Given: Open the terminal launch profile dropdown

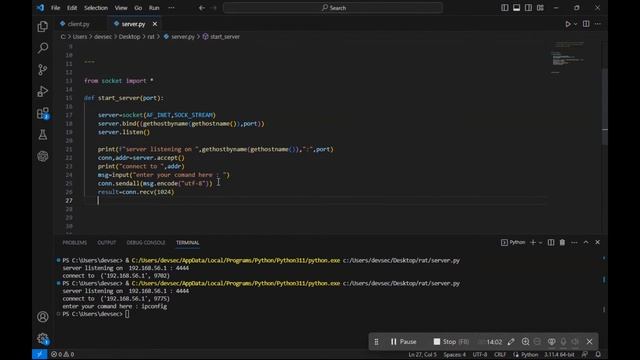Looking at the screenshot, I should pyautogui.click(x=540, y=242).
